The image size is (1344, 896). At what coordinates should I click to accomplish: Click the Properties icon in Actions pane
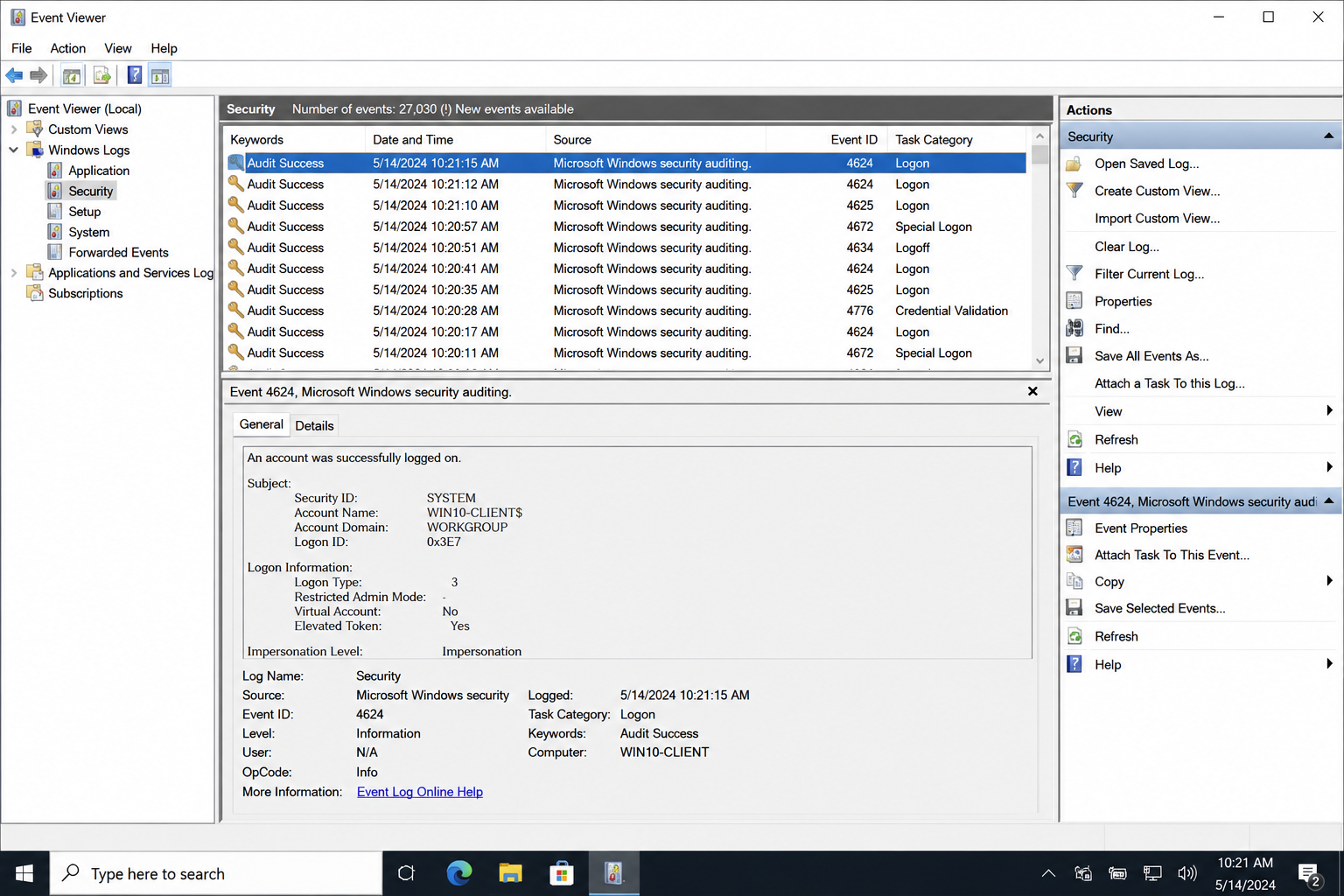(x=1074, y=301)
